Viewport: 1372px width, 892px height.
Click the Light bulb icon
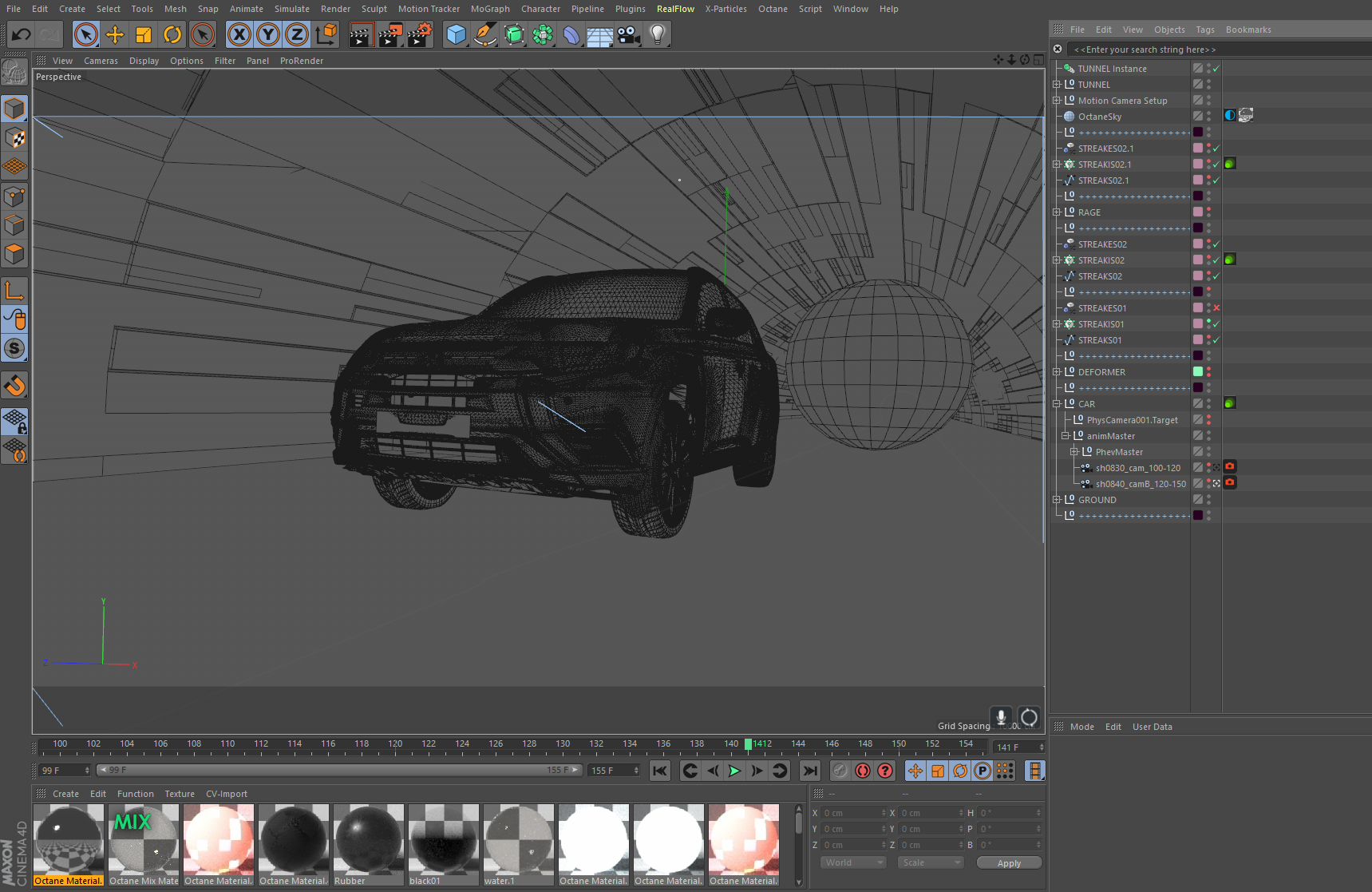tap(657, 34)
